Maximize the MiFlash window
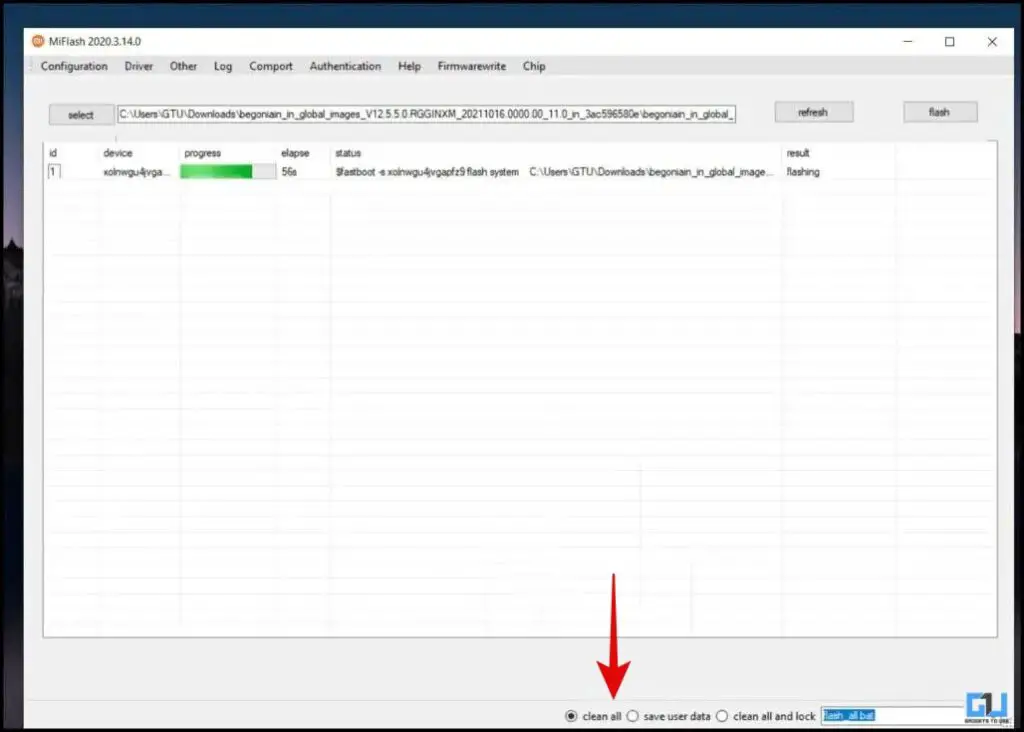1024x732 pixels. coord(949,41)
